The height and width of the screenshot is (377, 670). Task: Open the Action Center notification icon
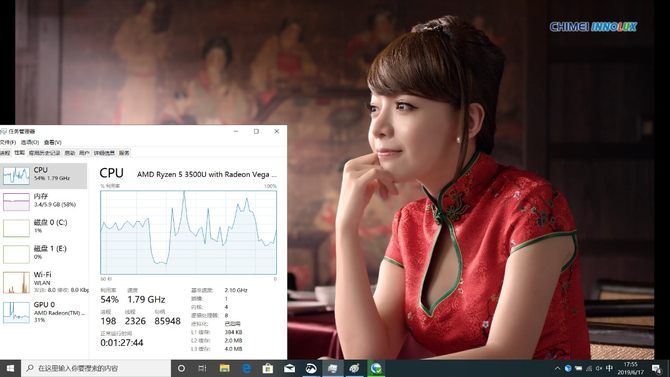657,368
